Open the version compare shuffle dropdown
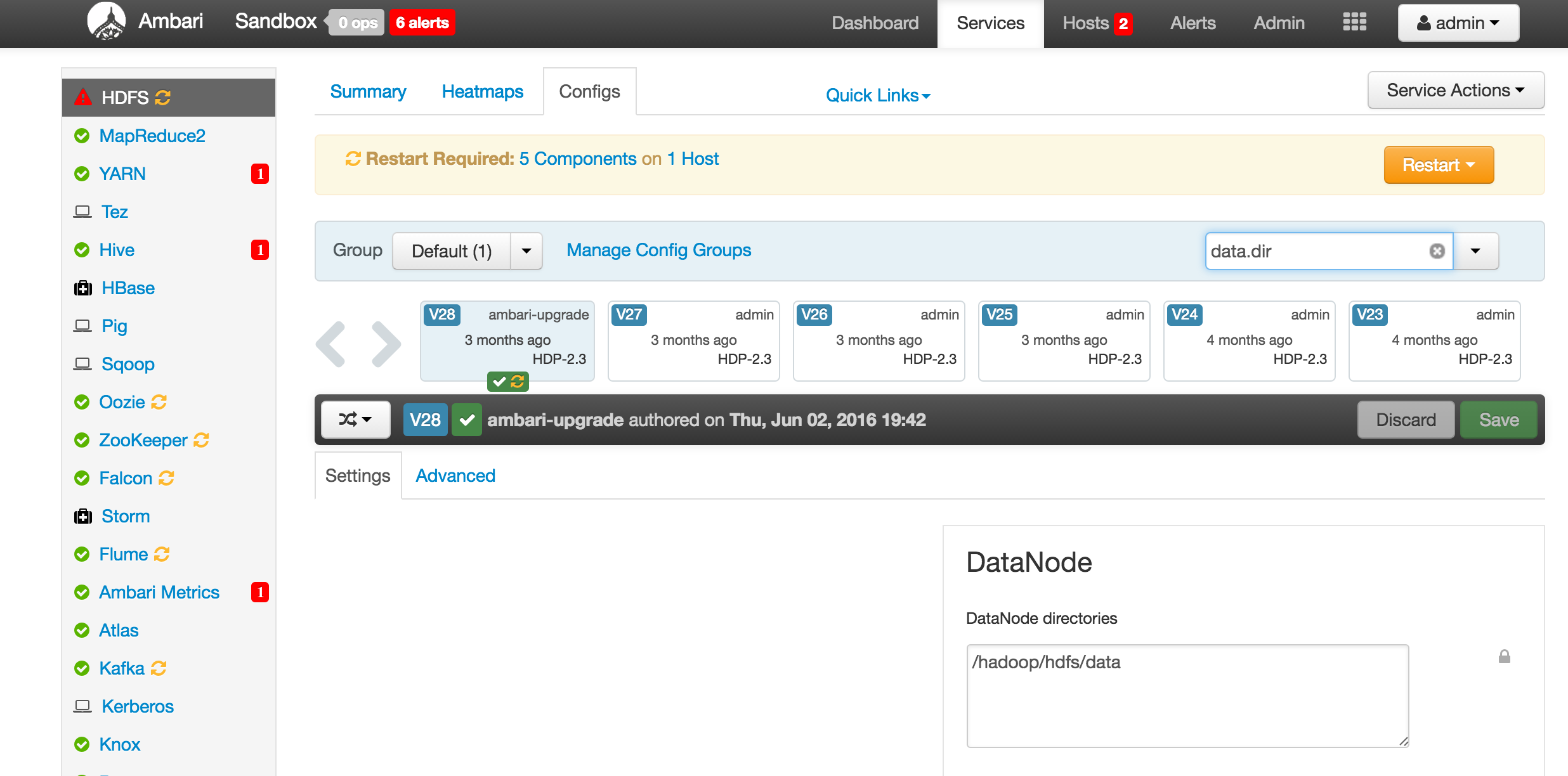This screenshot has width=1568, height=776. (x=355, y=419)
